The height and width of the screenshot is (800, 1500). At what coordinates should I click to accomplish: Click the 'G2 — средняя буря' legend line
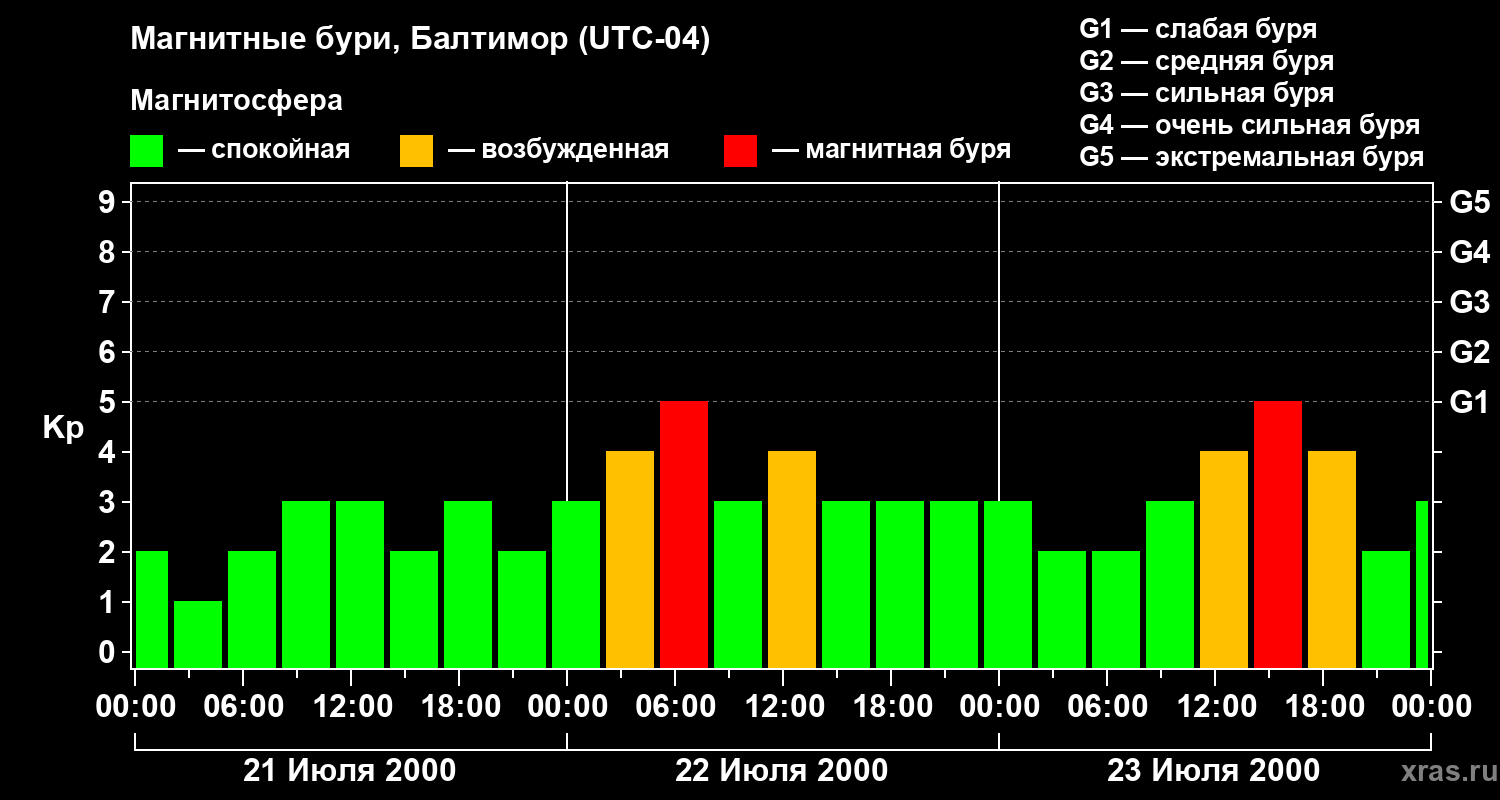(x=1207, y=61)
